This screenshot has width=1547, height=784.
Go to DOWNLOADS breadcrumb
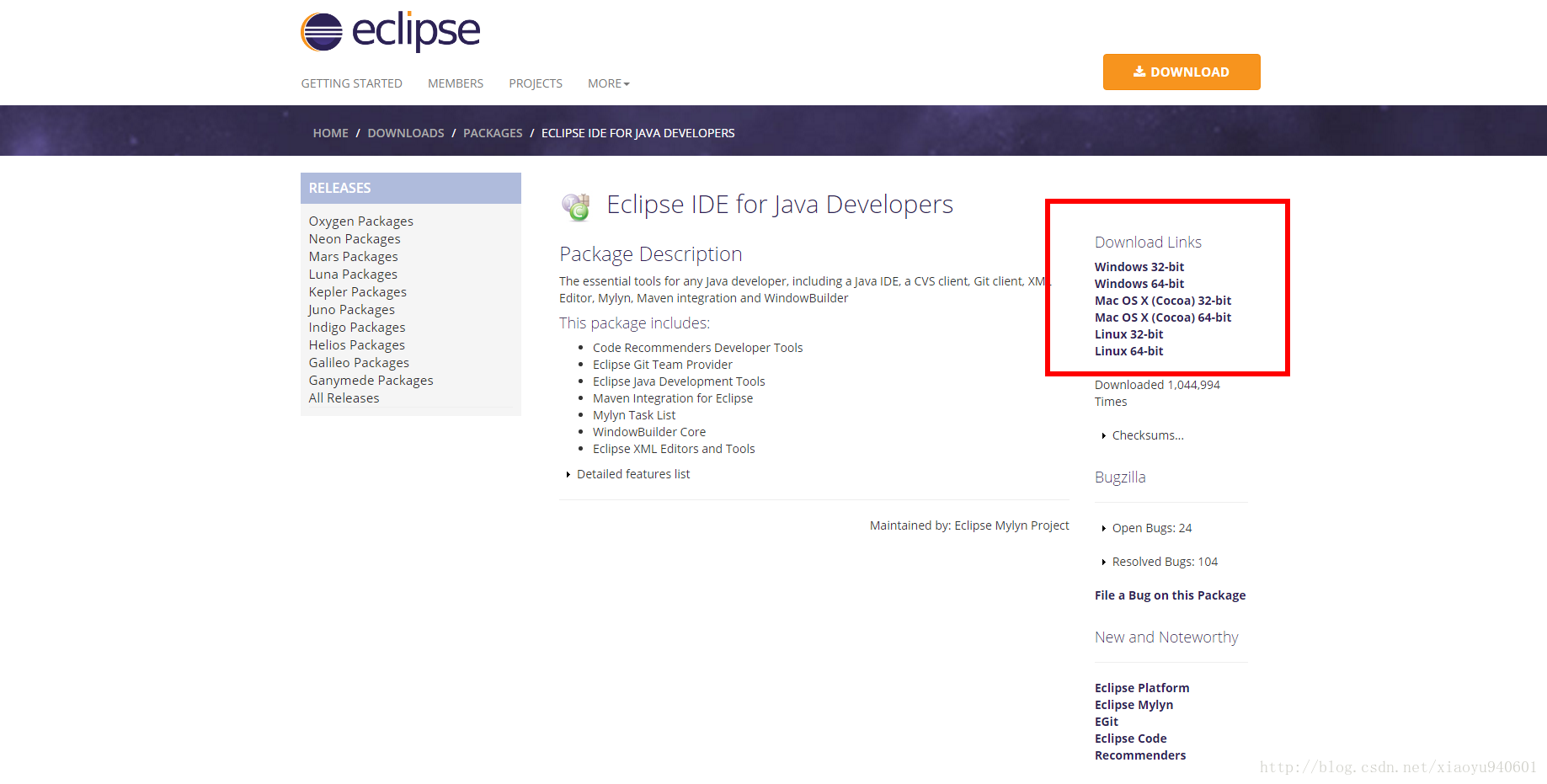click(x=406, y=133)
